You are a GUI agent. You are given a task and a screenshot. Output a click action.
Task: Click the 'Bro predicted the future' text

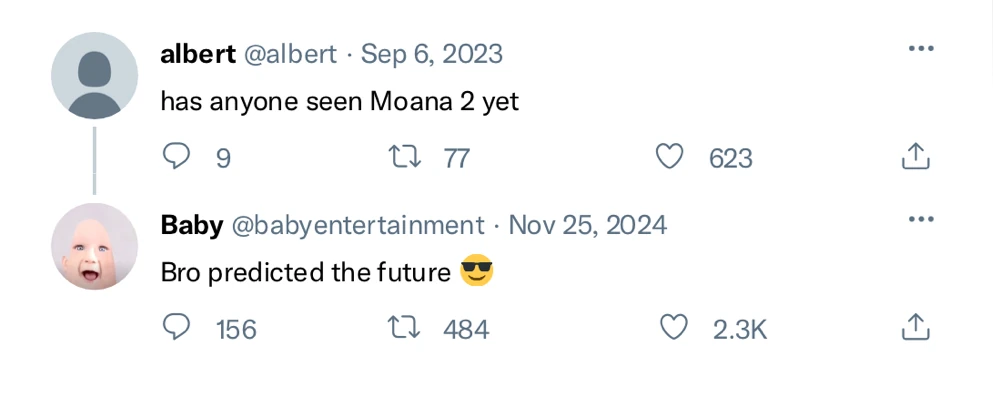(306, 272)
